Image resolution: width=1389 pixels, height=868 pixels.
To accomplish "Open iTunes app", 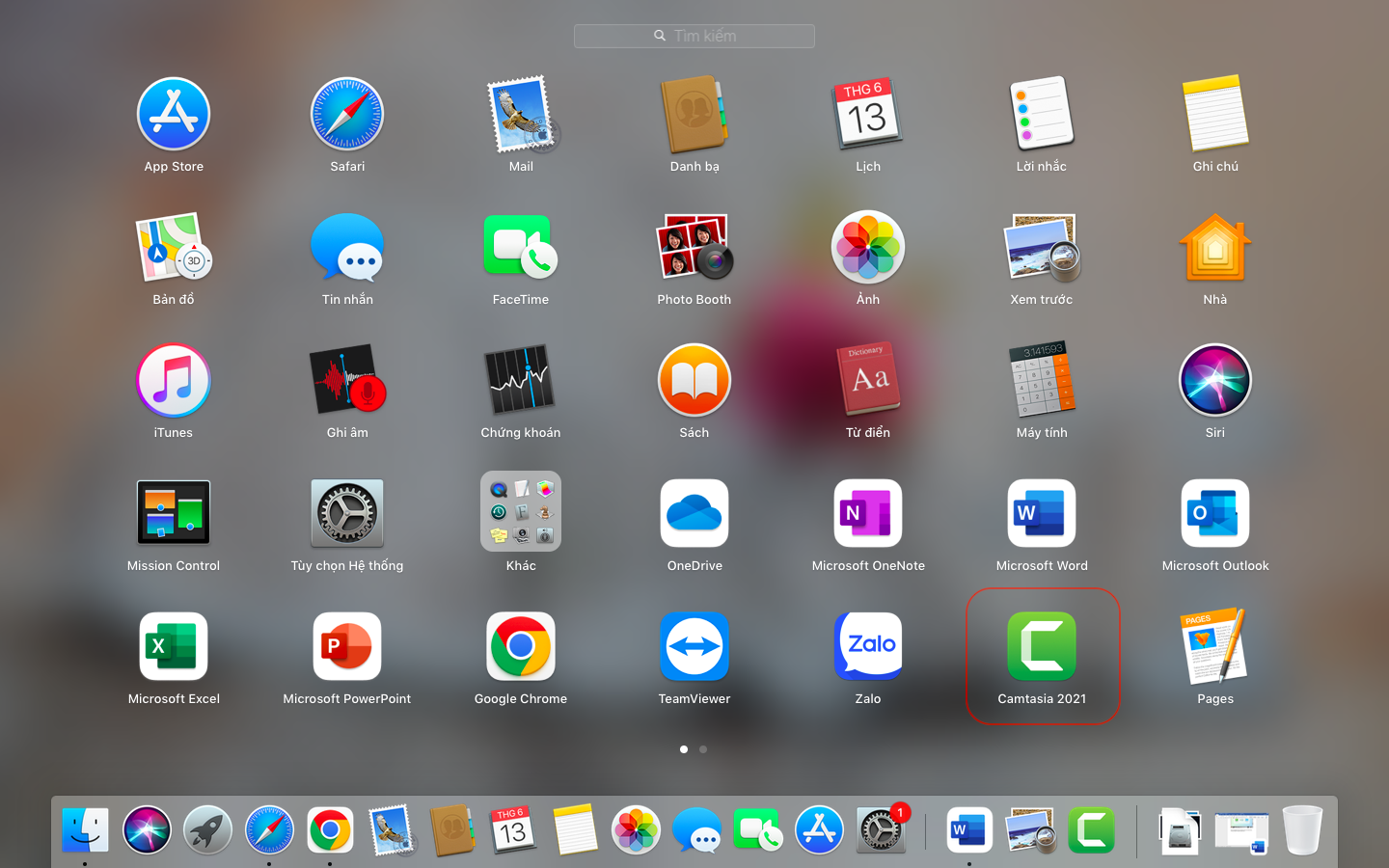I will 174,380.
